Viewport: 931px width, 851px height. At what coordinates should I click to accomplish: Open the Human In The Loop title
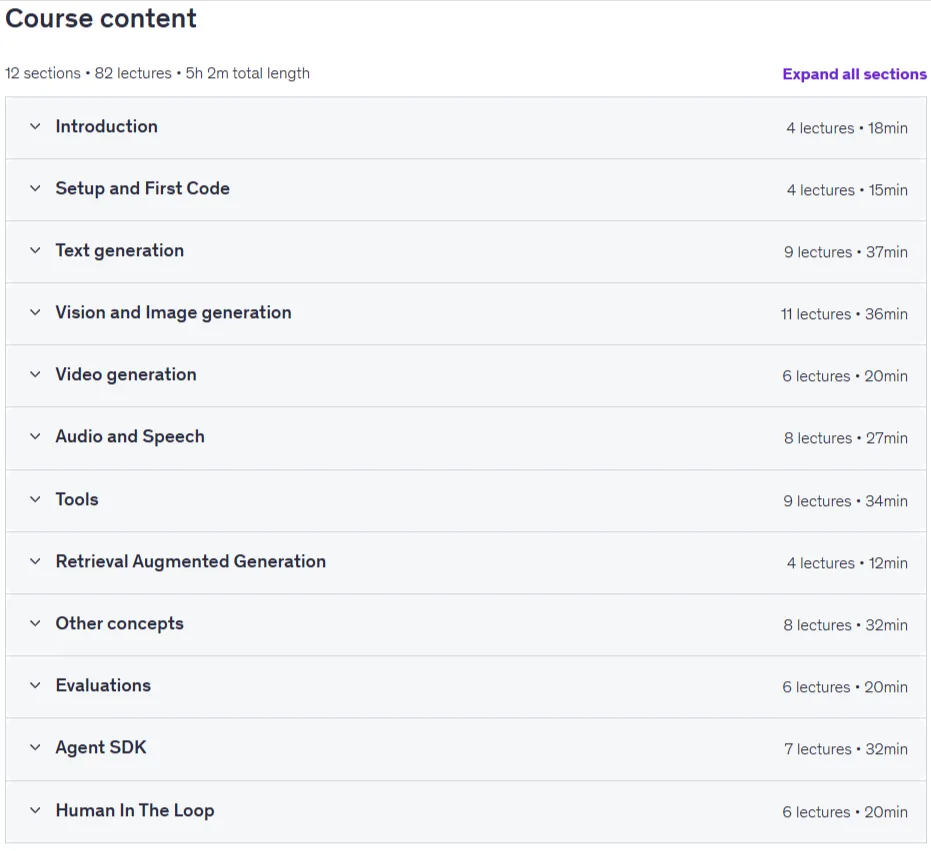click(x=135, y=810)
